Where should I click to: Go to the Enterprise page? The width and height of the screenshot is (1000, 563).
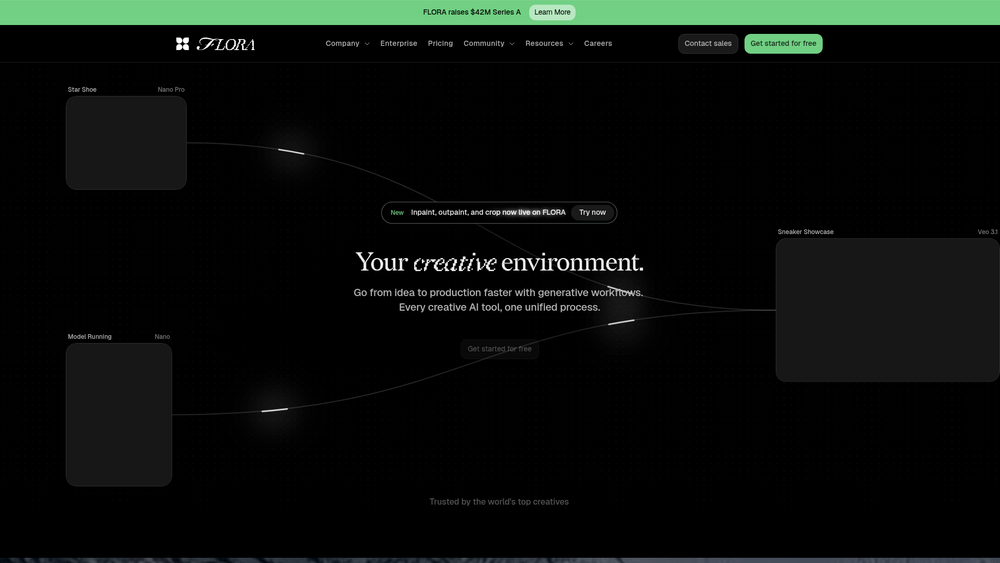(399, 43)
